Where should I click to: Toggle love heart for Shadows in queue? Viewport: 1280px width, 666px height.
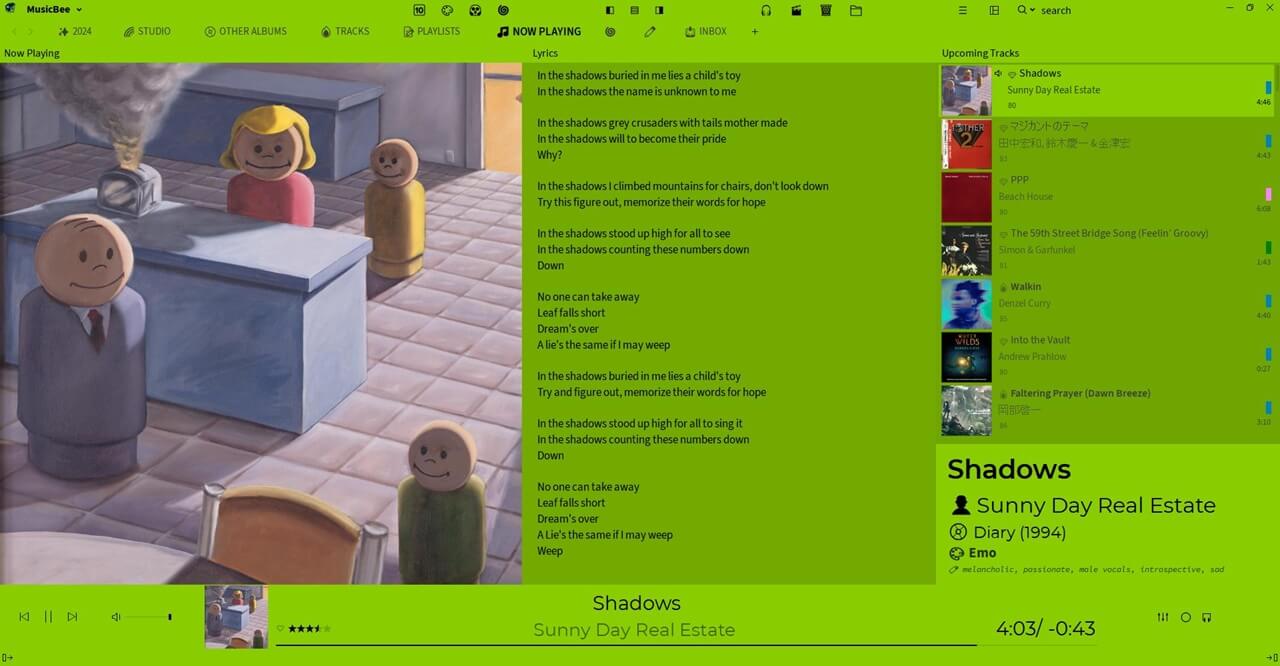coord(1012,74)
